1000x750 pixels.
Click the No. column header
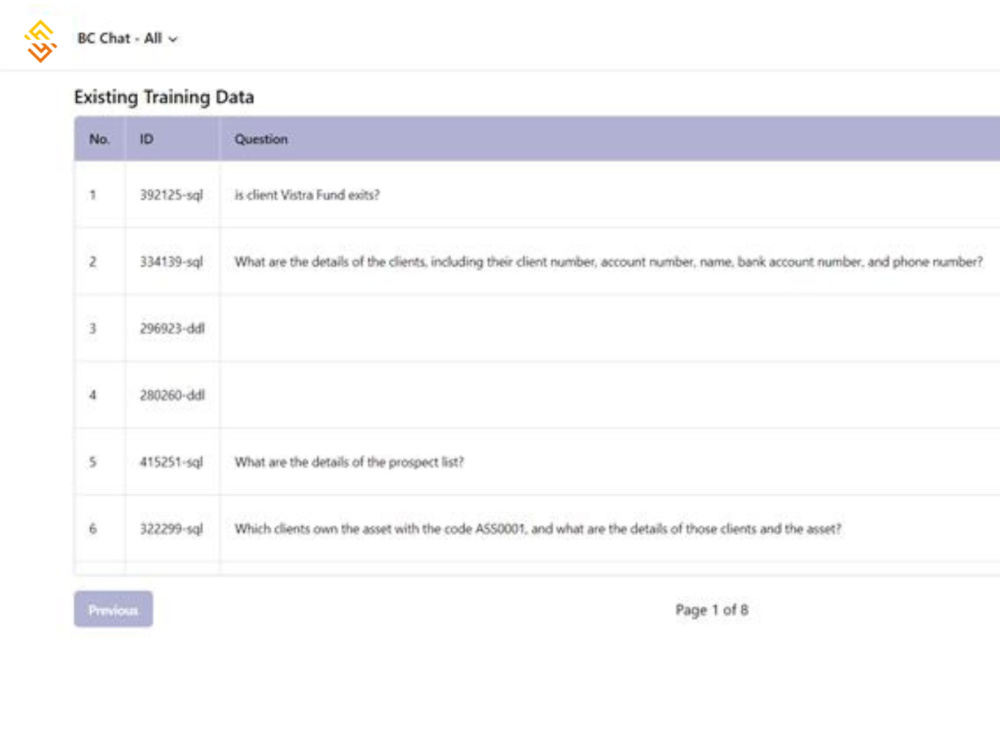(99, 139)
